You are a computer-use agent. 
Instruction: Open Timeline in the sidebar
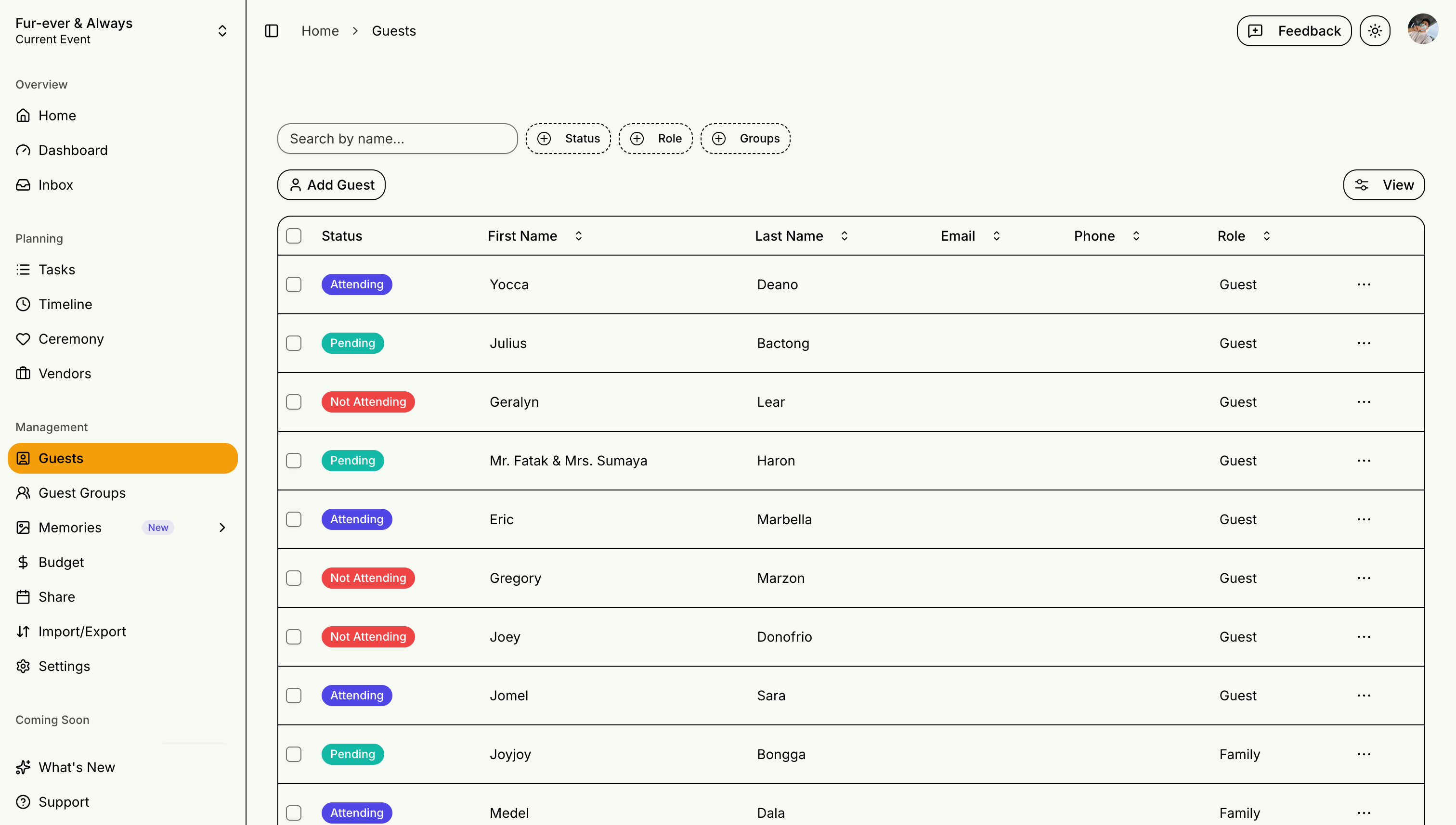click(x=65, y=304)
